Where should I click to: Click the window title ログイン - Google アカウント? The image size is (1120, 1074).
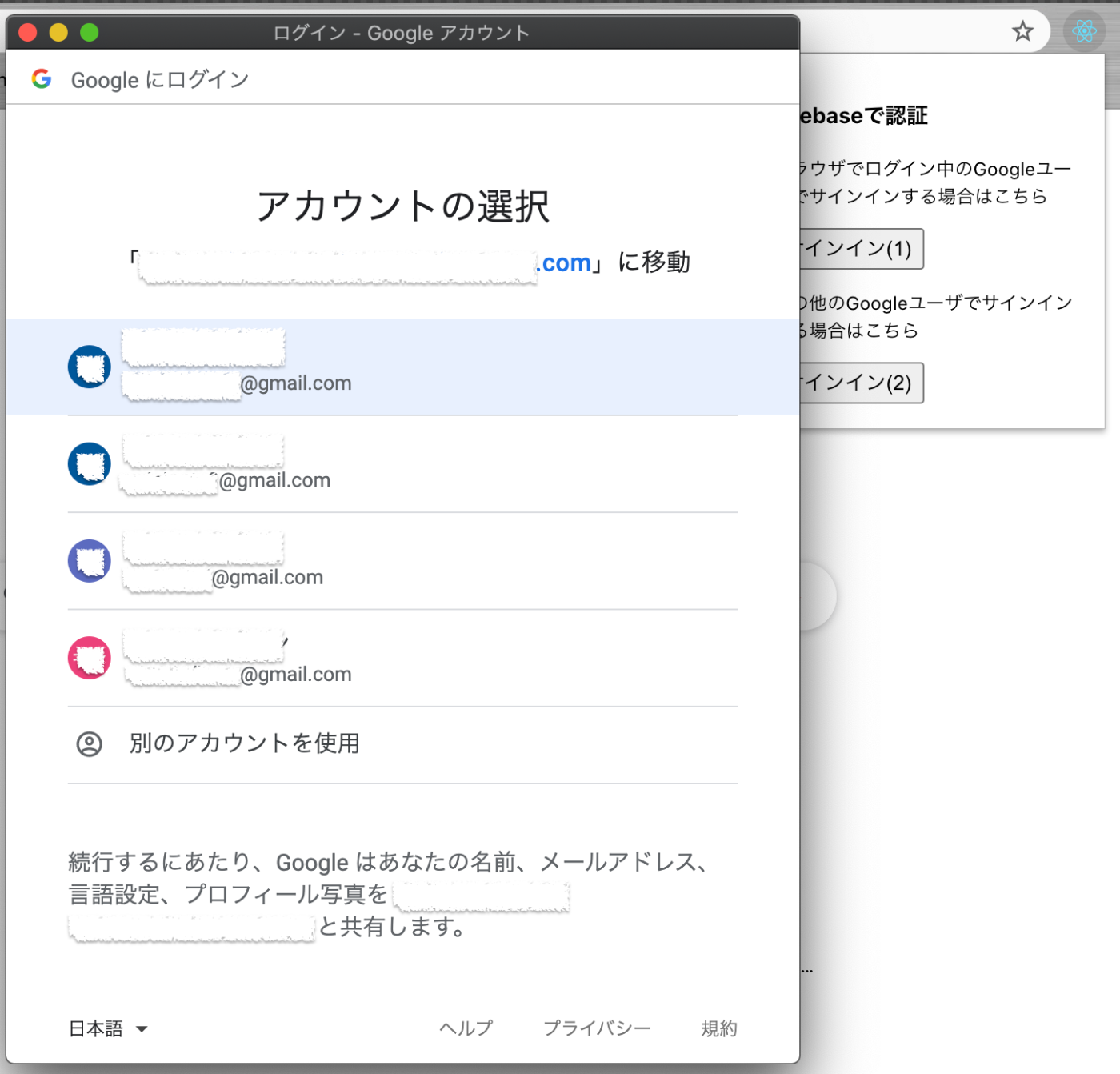402,33
